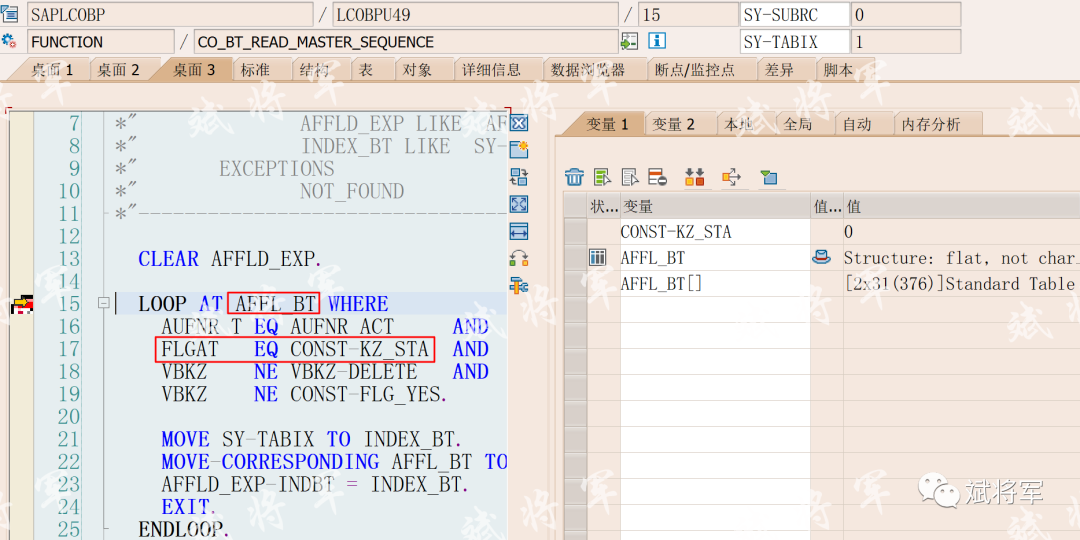The height and width of the screenshot is (540, 1080).
Task: Close the source tool with the X icon
Action: click(519, 123)
